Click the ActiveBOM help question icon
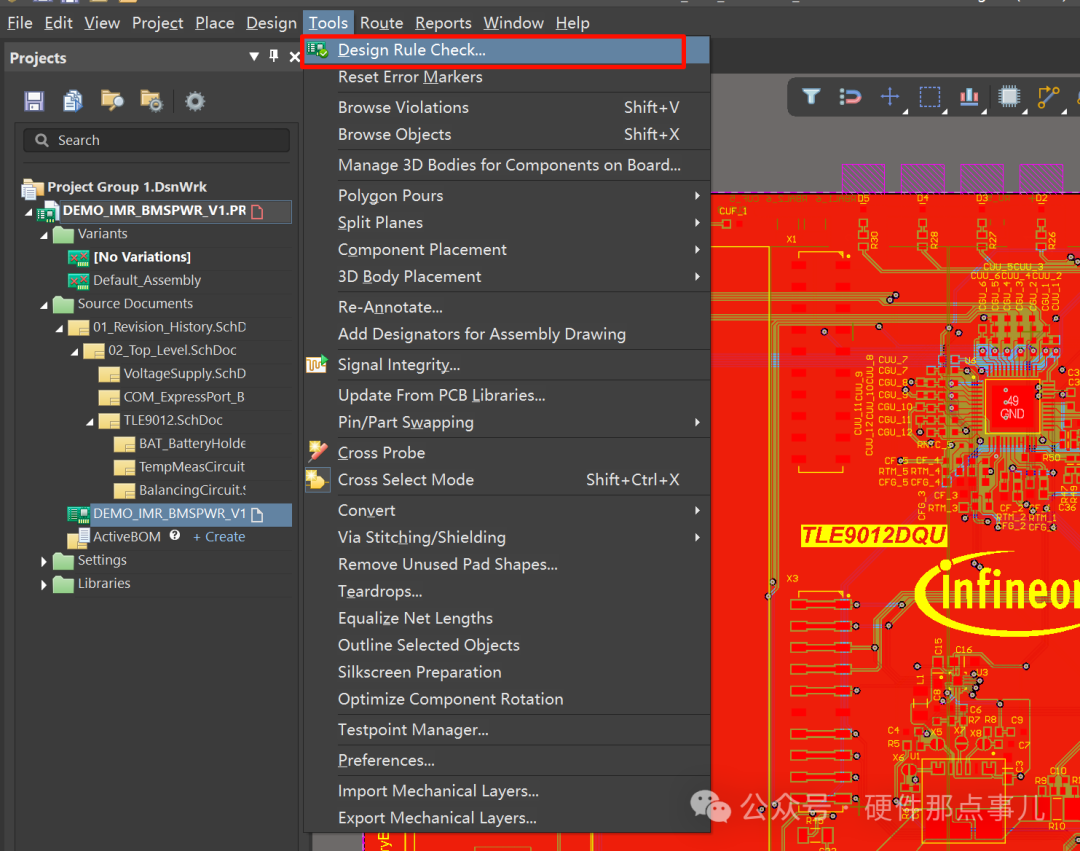 pyautogui.click(x=175, y=536)
